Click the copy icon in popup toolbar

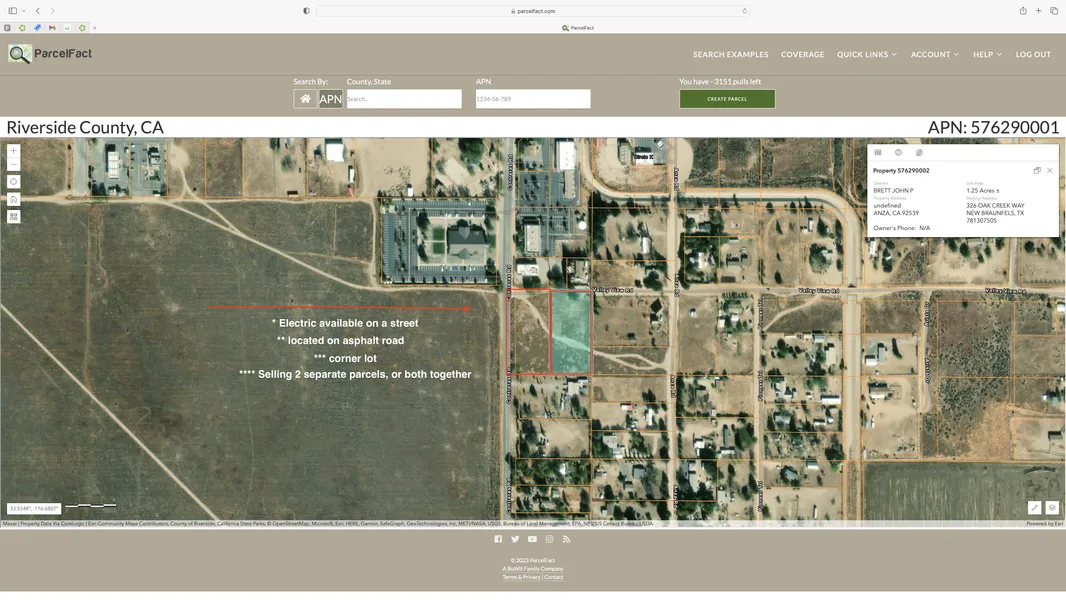919,153
